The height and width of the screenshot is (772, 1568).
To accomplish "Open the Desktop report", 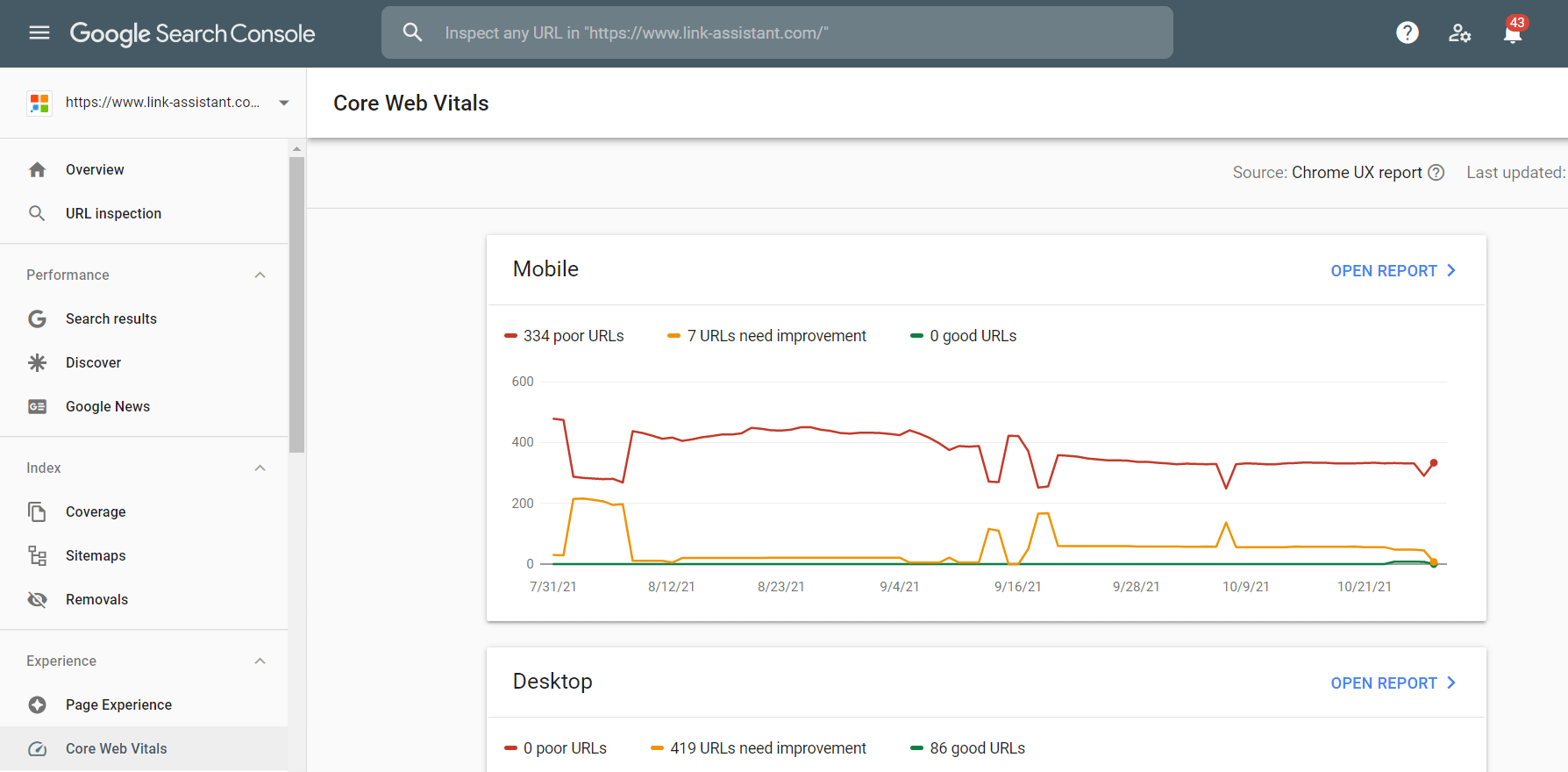I will (x=1393, y=683).
